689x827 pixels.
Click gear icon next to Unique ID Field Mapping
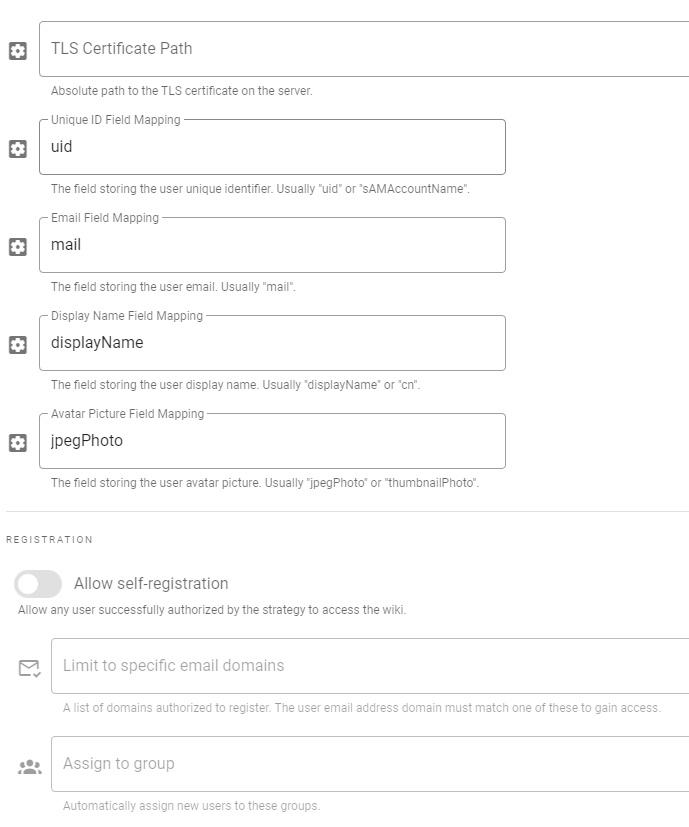18,149
